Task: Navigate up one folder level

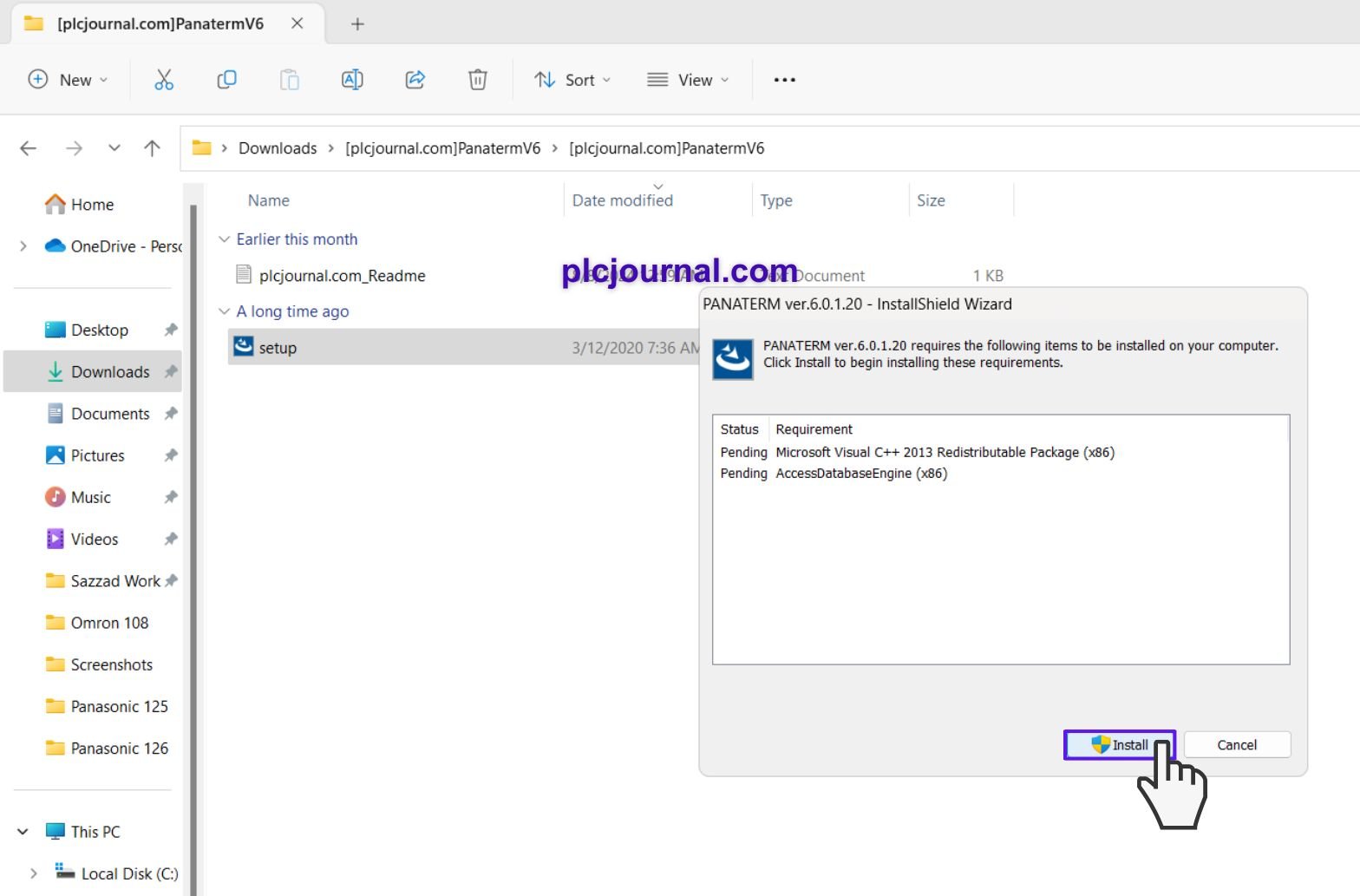Action: (x=153, y=148)
